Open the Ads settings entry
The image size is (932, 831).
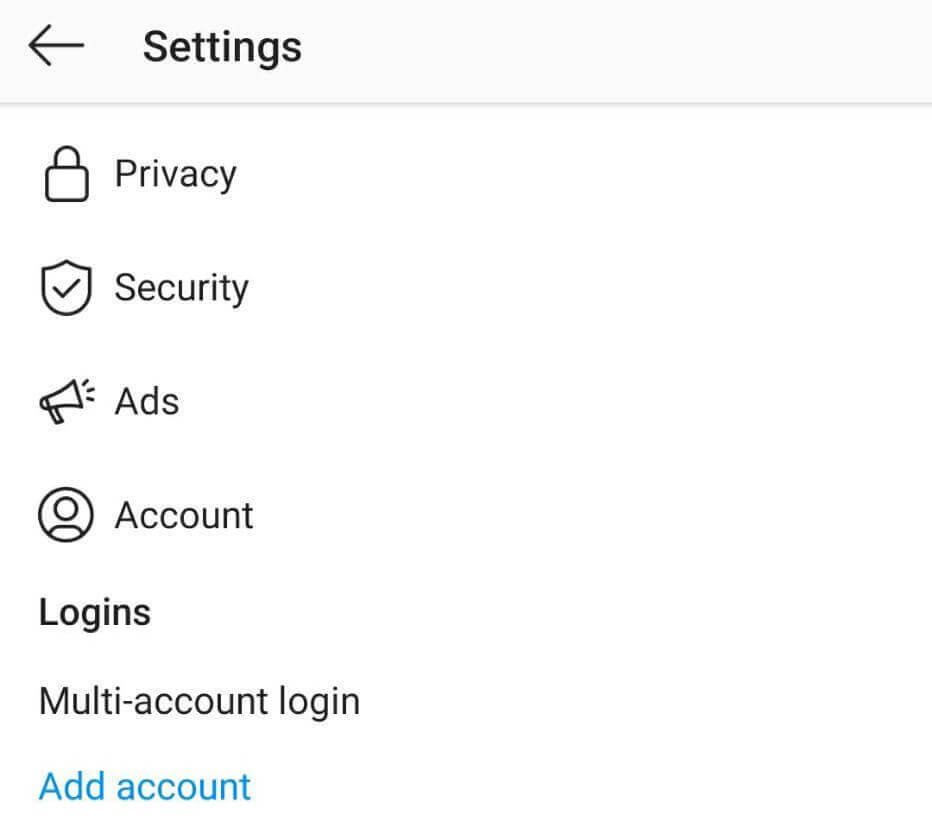(147, 400)
